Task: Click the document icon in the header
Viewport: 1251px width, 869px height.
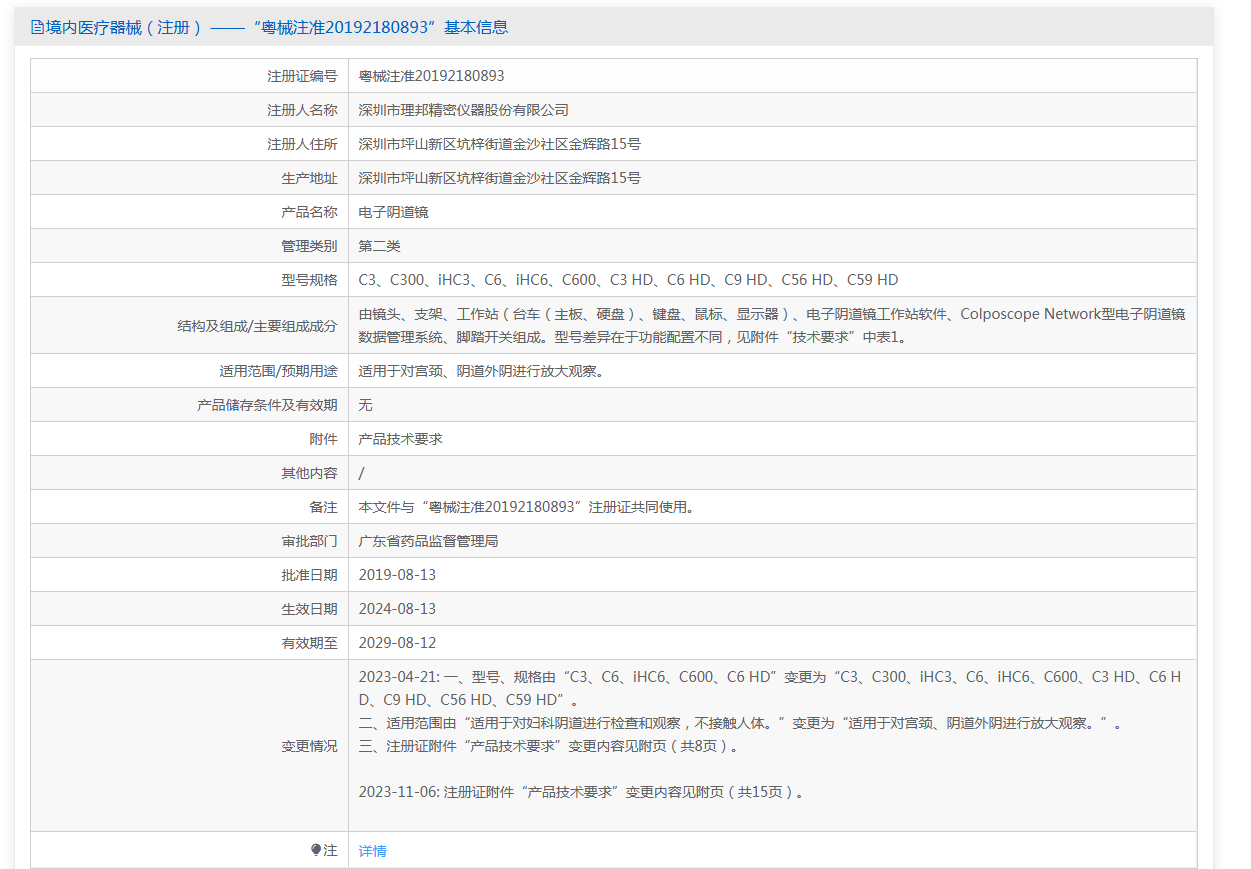Action: [37, 27]
